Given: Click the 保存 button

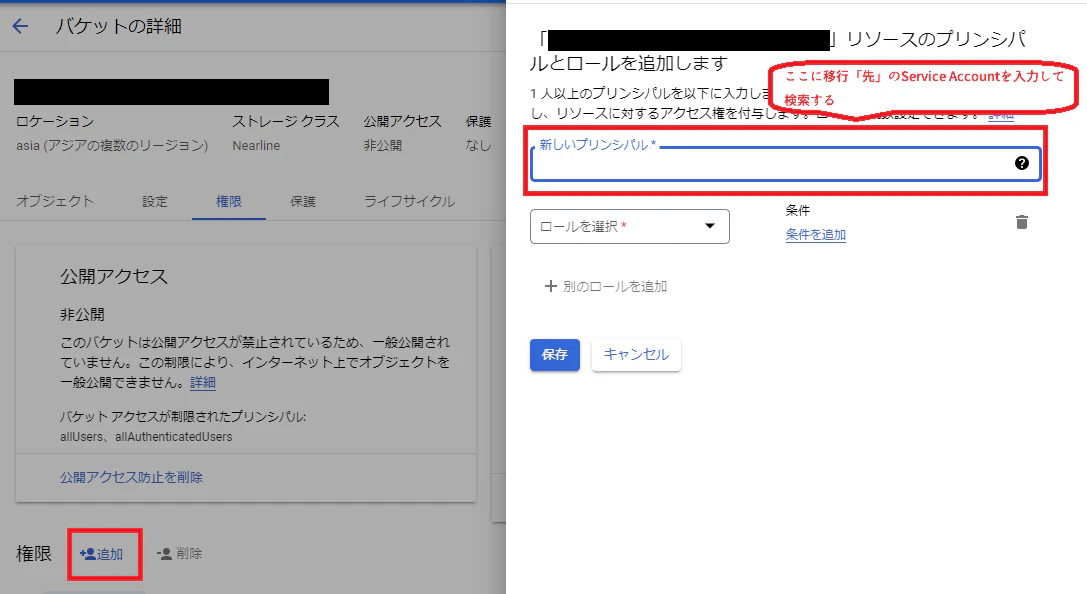Looking at the screenshot, I should (555, 355).
